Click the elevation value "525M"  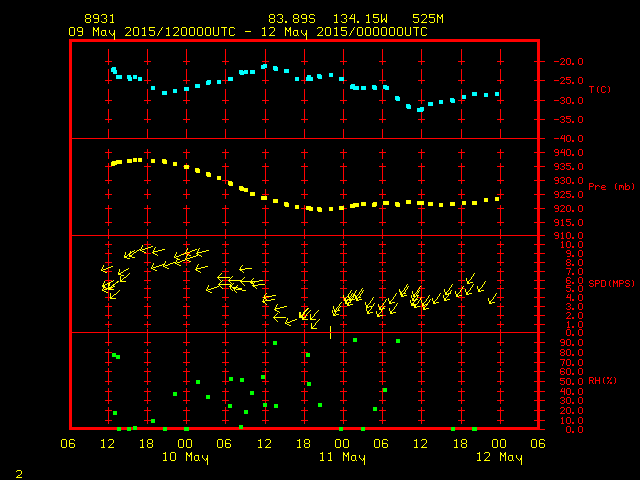pyautogui.click(x=427, y=19)
